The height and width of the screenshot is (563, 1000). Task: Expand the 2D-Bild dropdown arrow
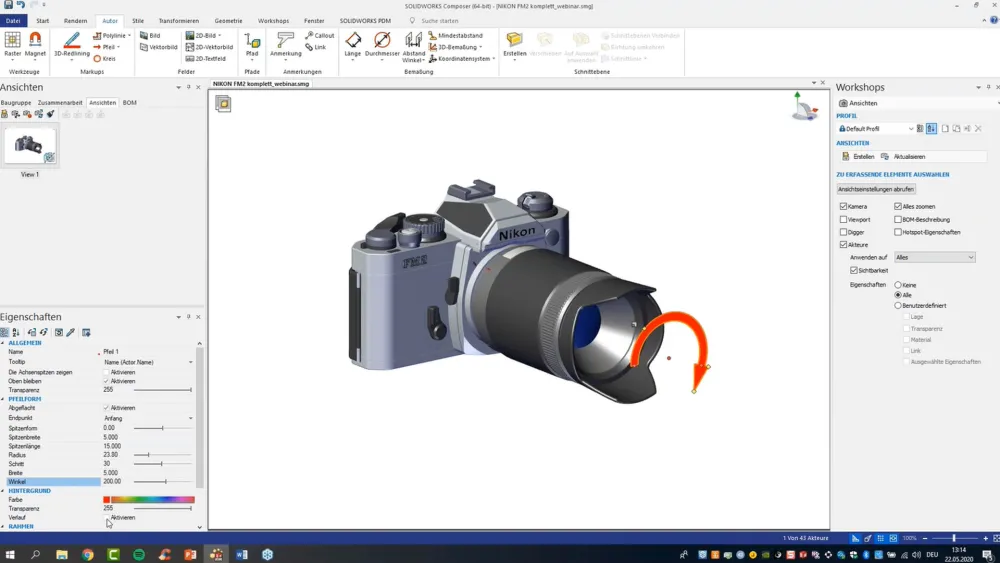click(x=220, y=36)
